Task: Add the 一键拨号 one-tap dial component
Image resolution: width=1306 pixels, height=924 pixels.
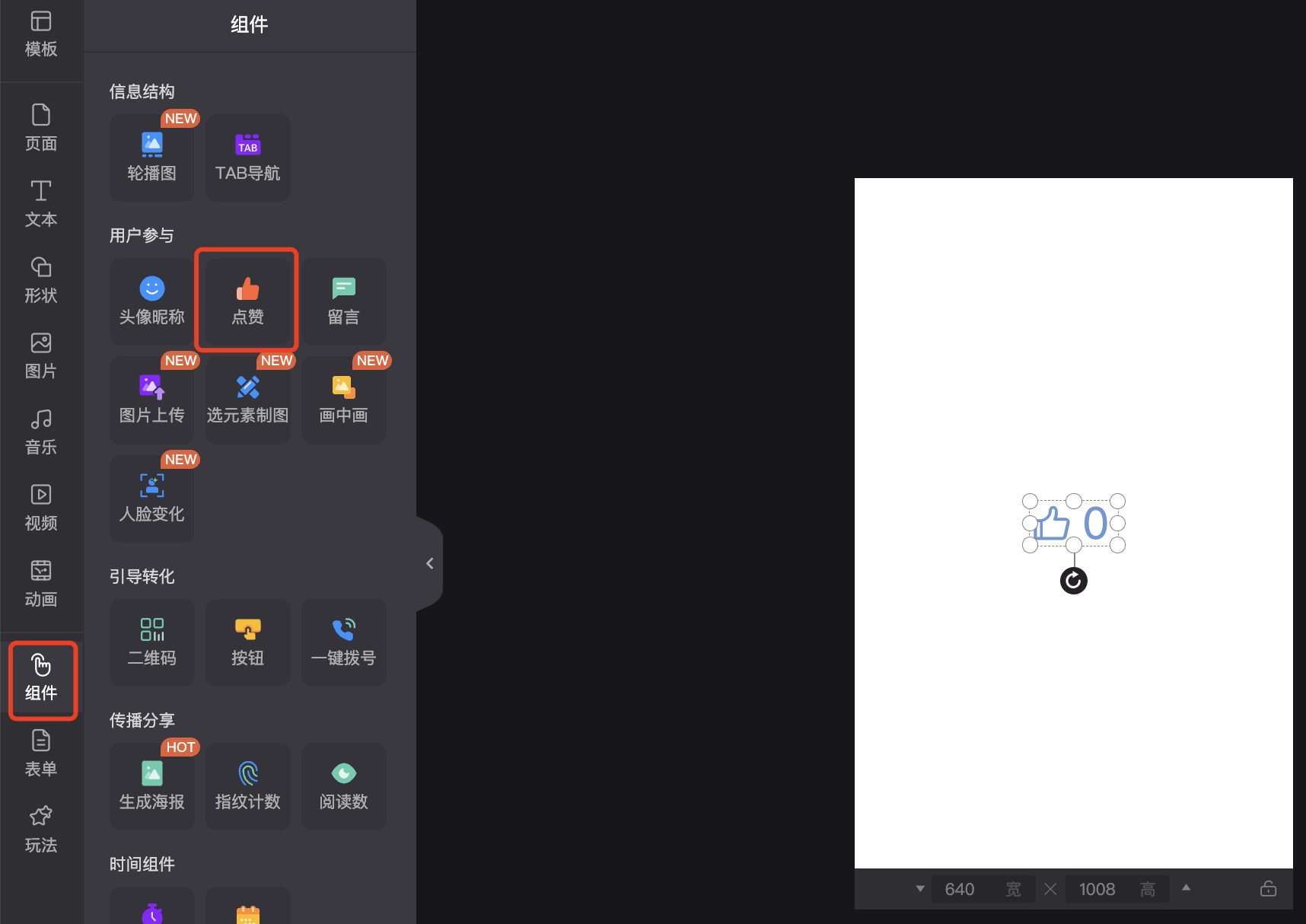Action: tap(344, 642)
